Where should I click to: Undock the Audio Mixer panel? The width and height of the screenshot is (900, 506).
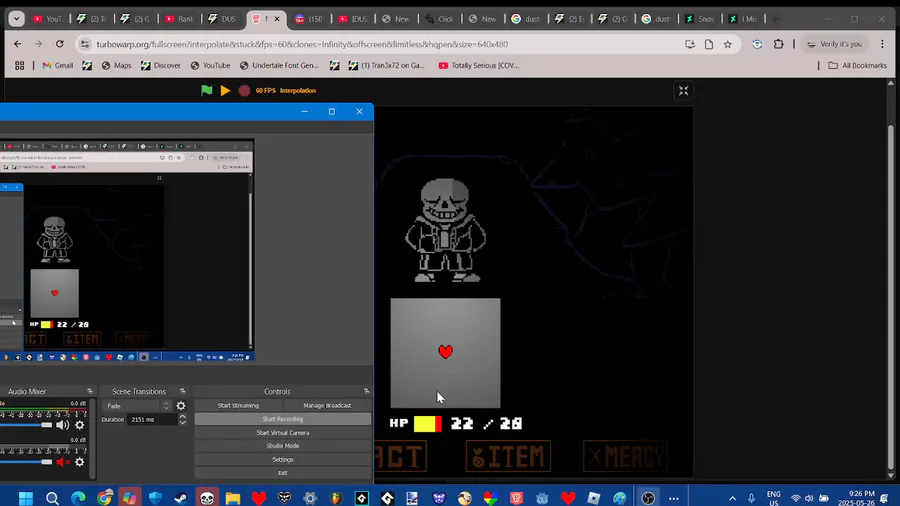[x=90, y=391]
